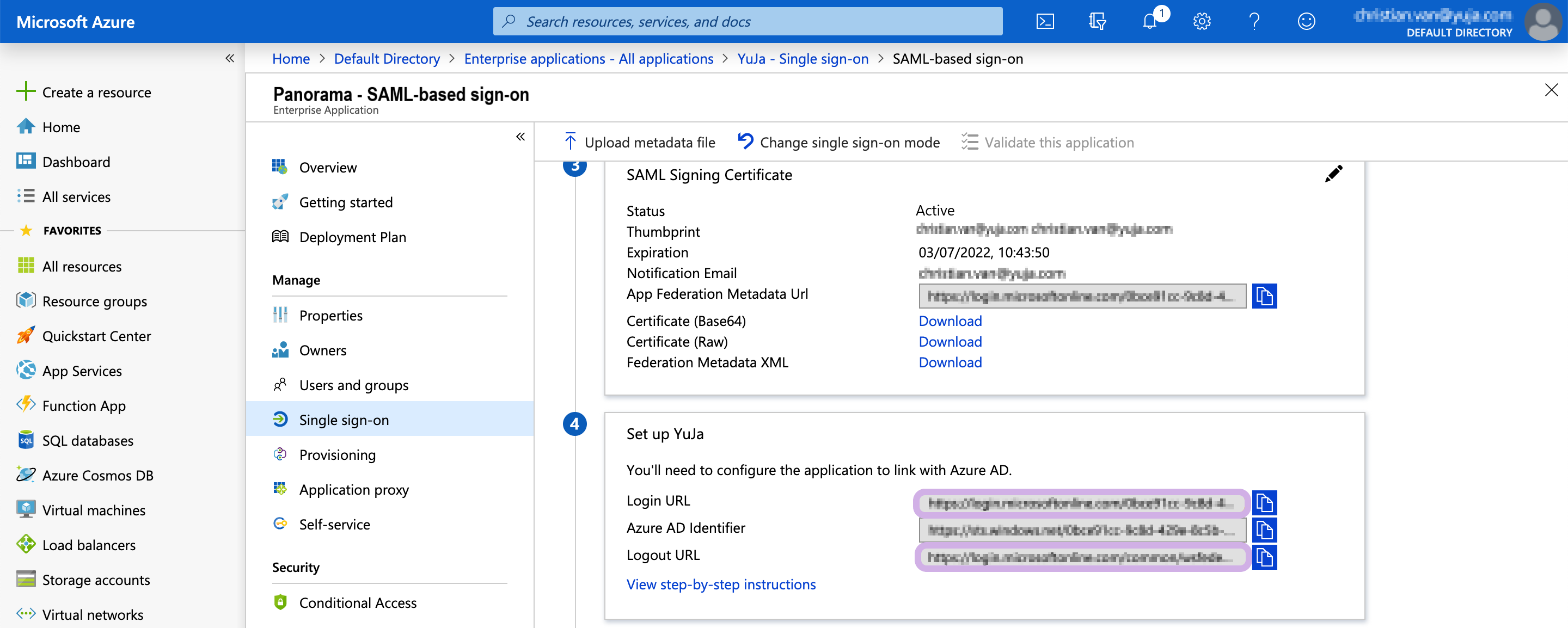Copy the App Federation Metadata Url
Viewport: 1568px width, 628px height.
(1264, 297)
